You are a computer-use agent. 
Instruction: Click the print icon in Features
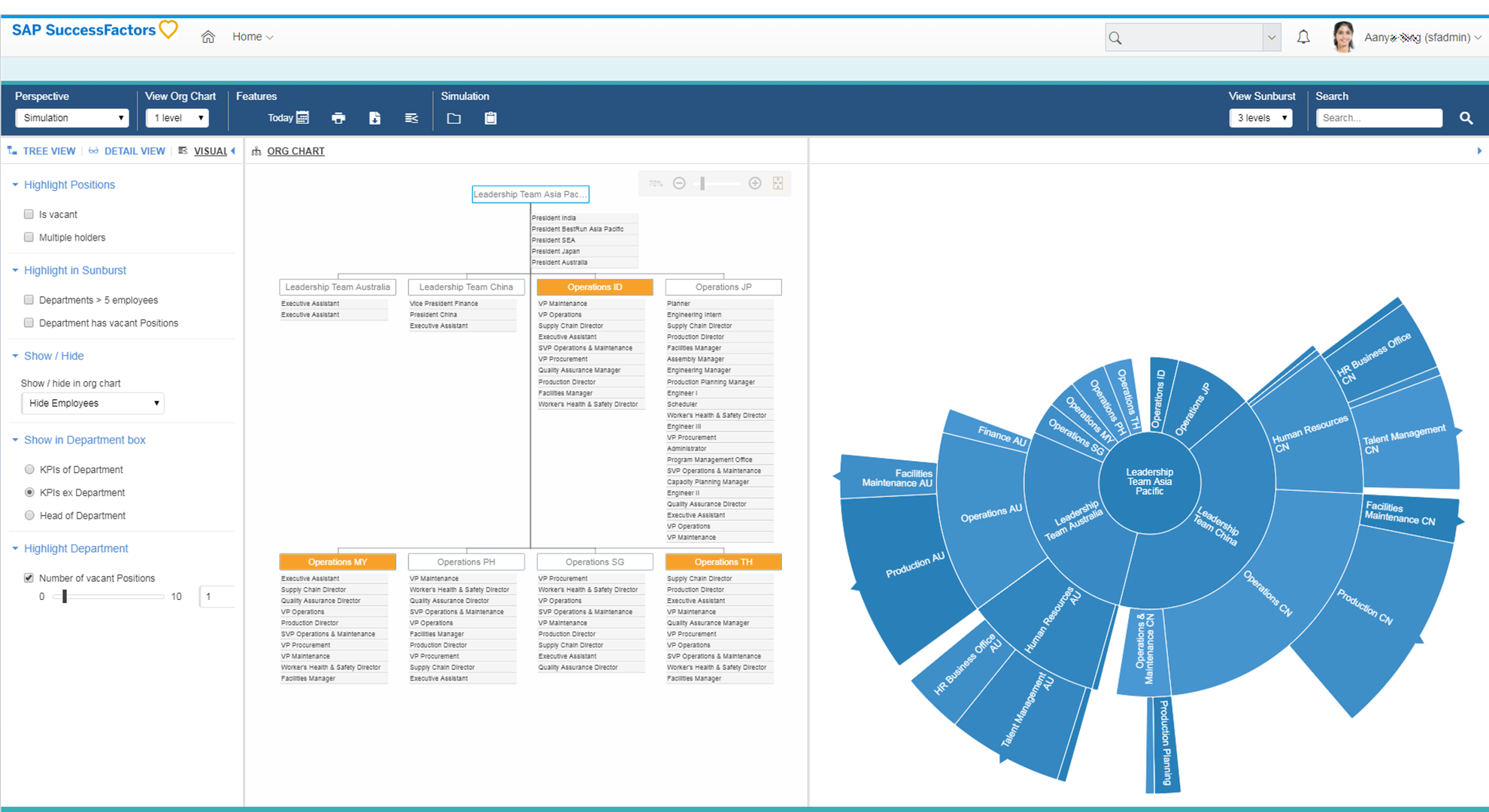click(x=338, y=118)
